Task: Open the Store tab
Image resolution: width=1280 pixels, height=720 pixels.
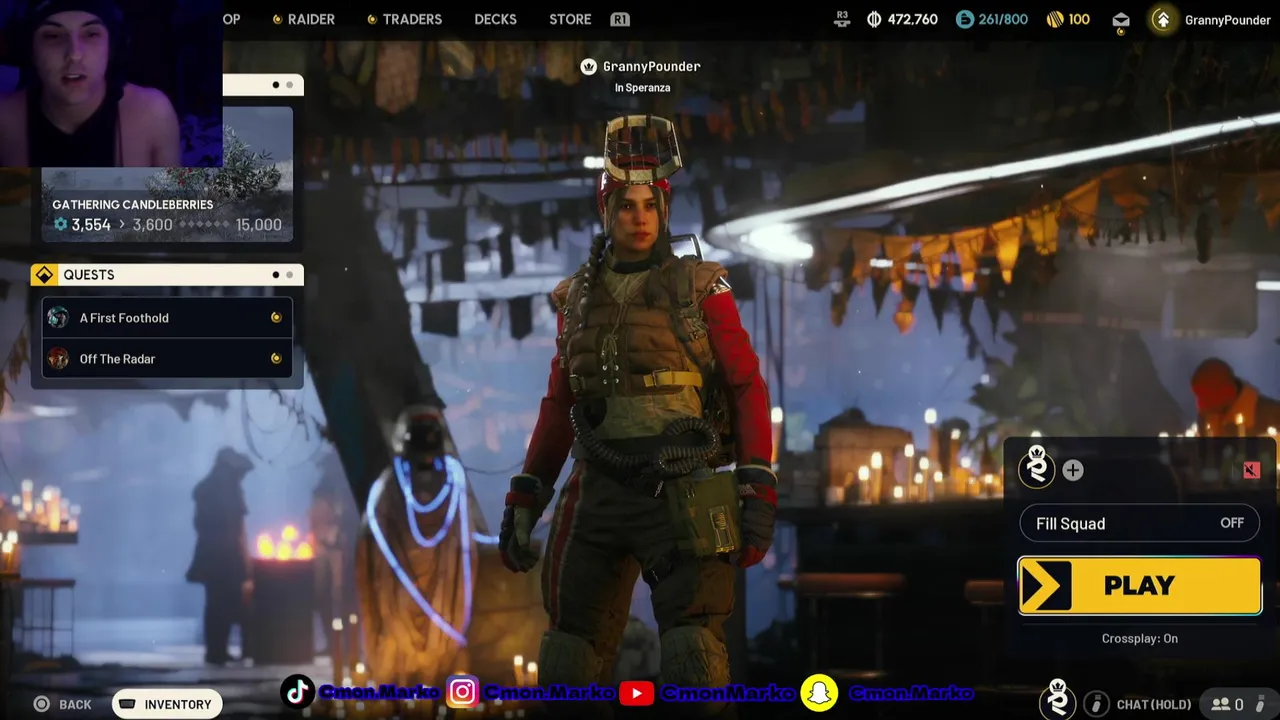Action: point(570,19)
